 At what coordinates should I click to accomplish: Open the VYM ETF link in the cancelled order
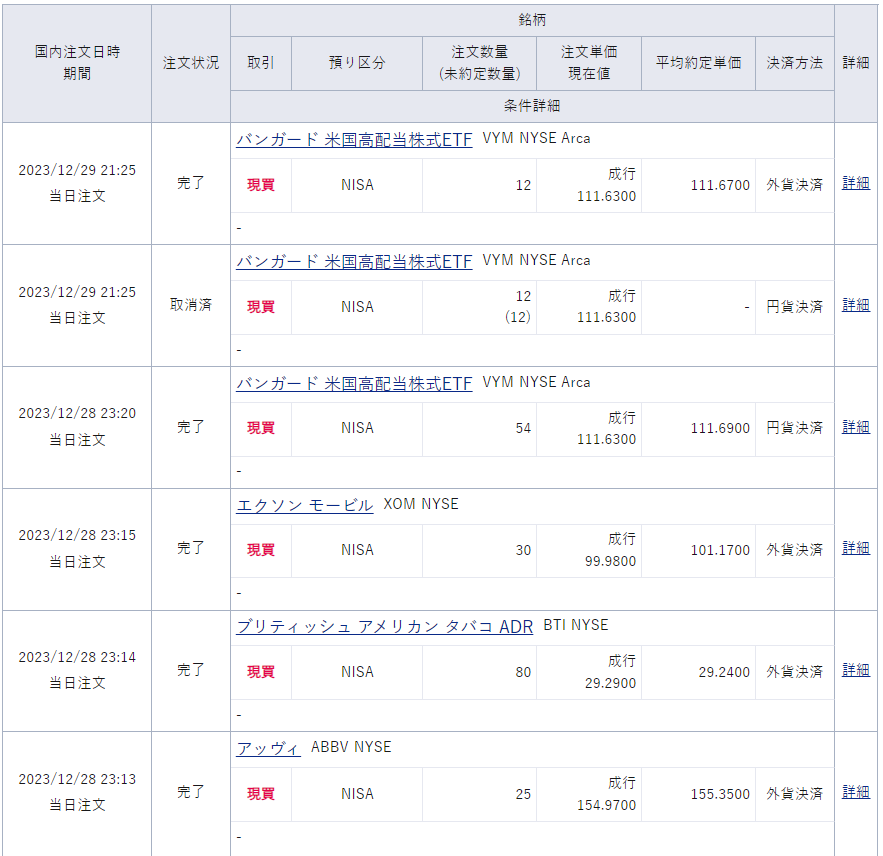tap(354, 261)
